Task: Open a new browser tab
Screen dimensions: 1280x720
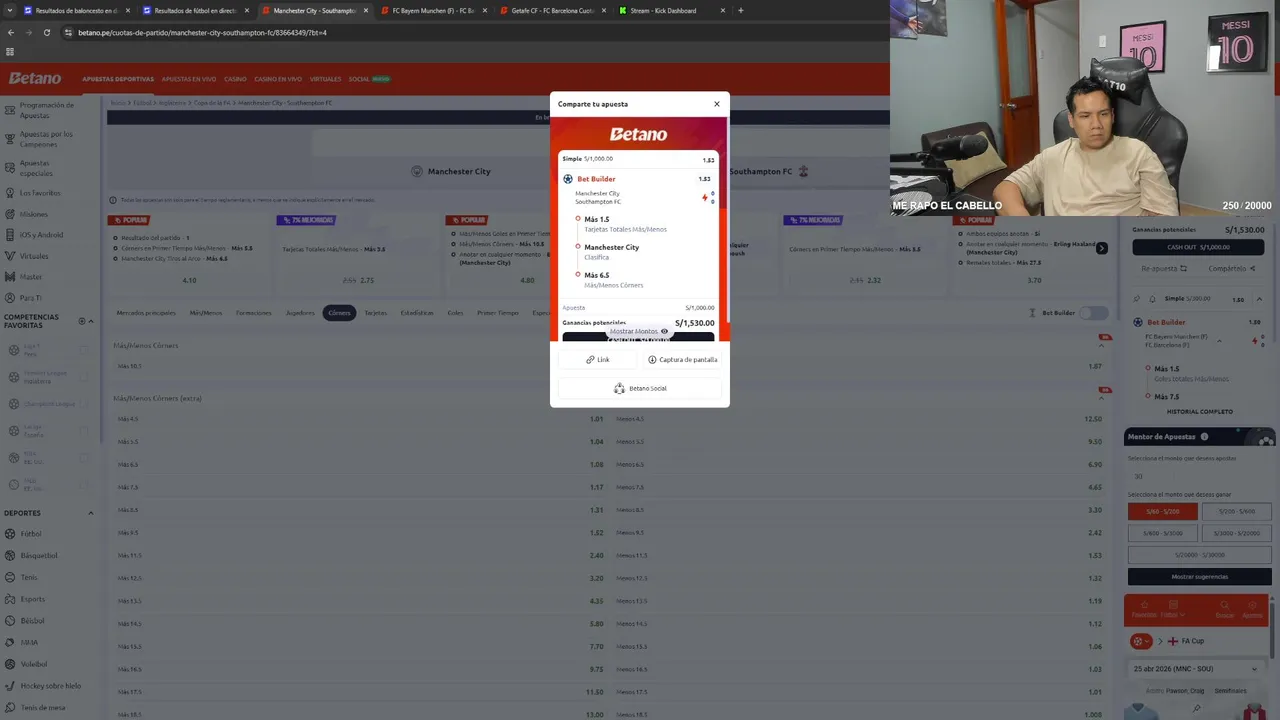Action: click(741, 10)
